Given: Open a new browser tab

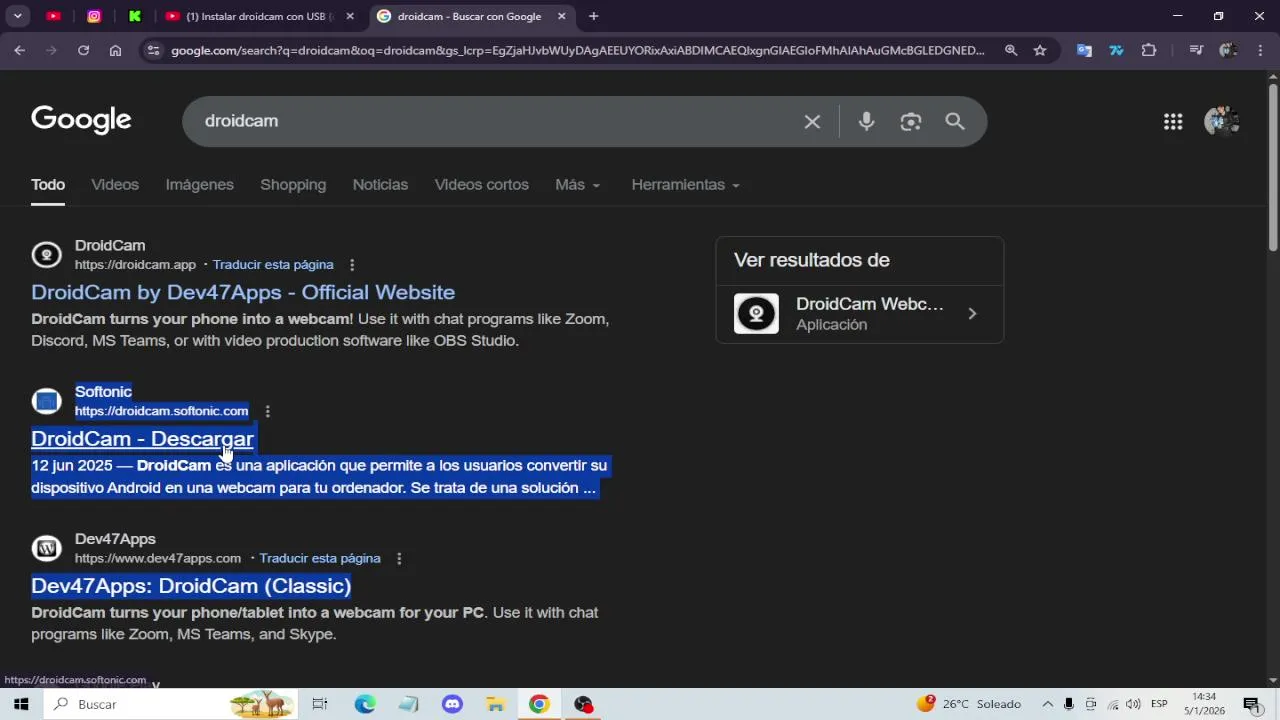Looking at the screenshot, I should click(593, 16).
